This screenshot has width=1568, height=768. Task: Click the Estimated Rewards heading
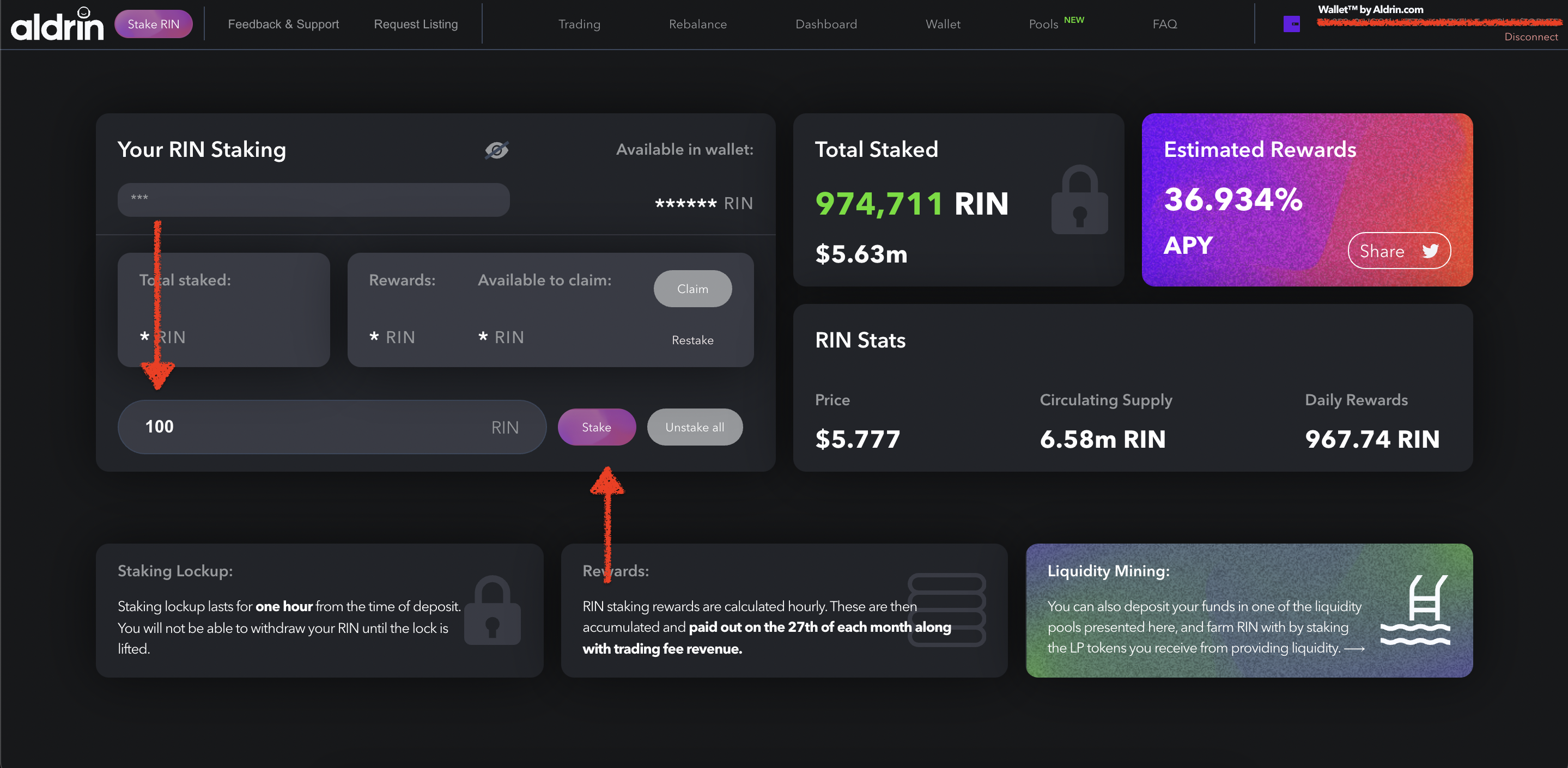coord(1260,150)
